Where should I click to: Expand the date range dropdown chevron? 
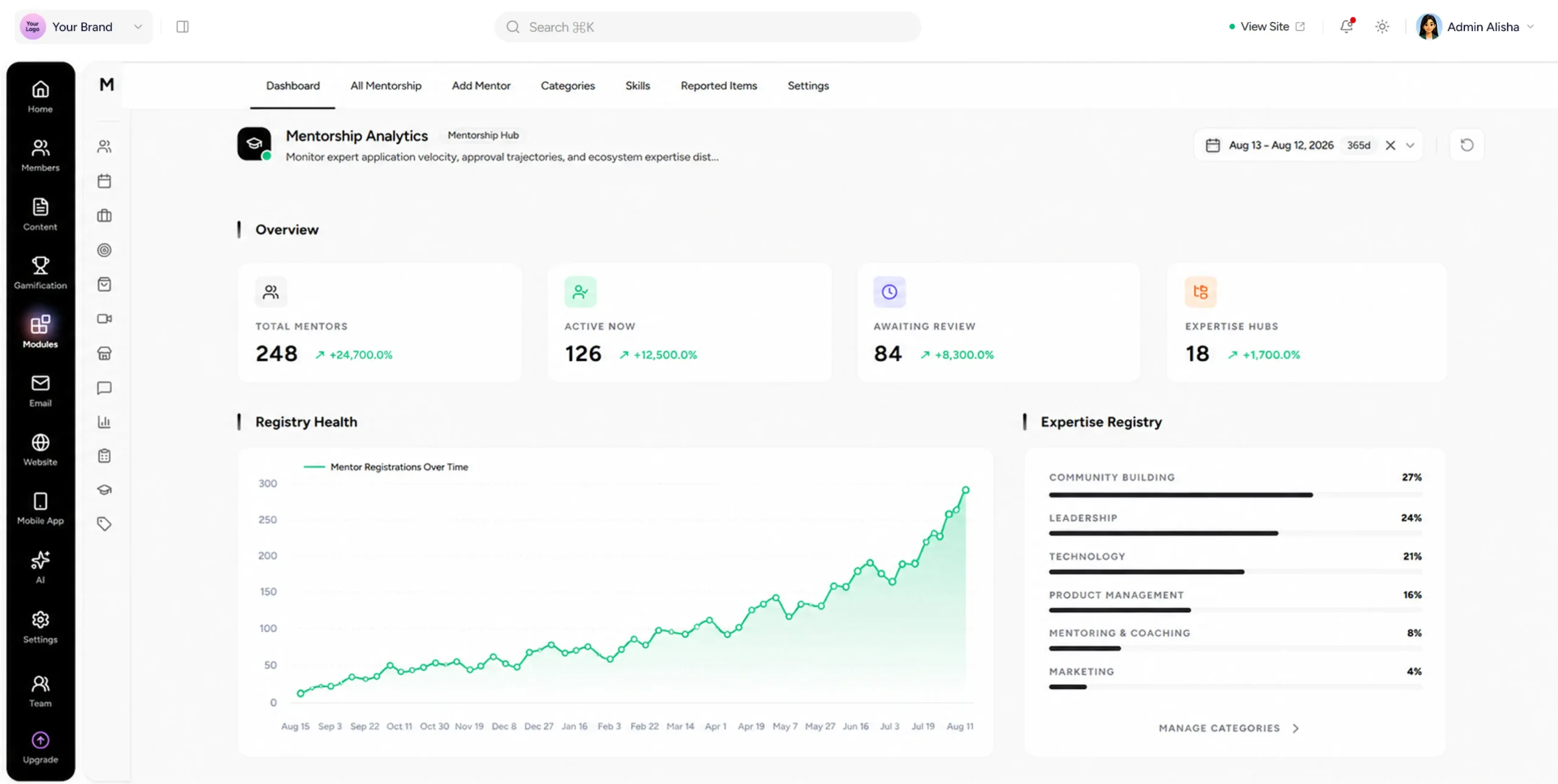(x=1410, y=145)
